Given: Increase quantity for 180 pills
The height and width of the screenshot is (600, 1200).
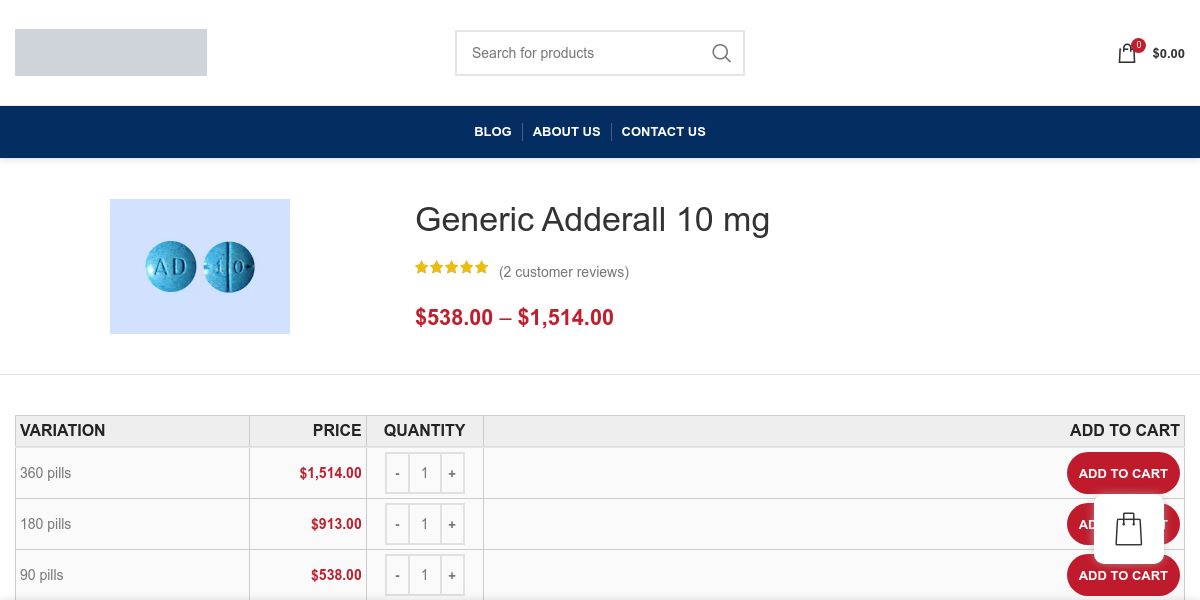Looking at the screenshot, I should [x=452, y=524].
